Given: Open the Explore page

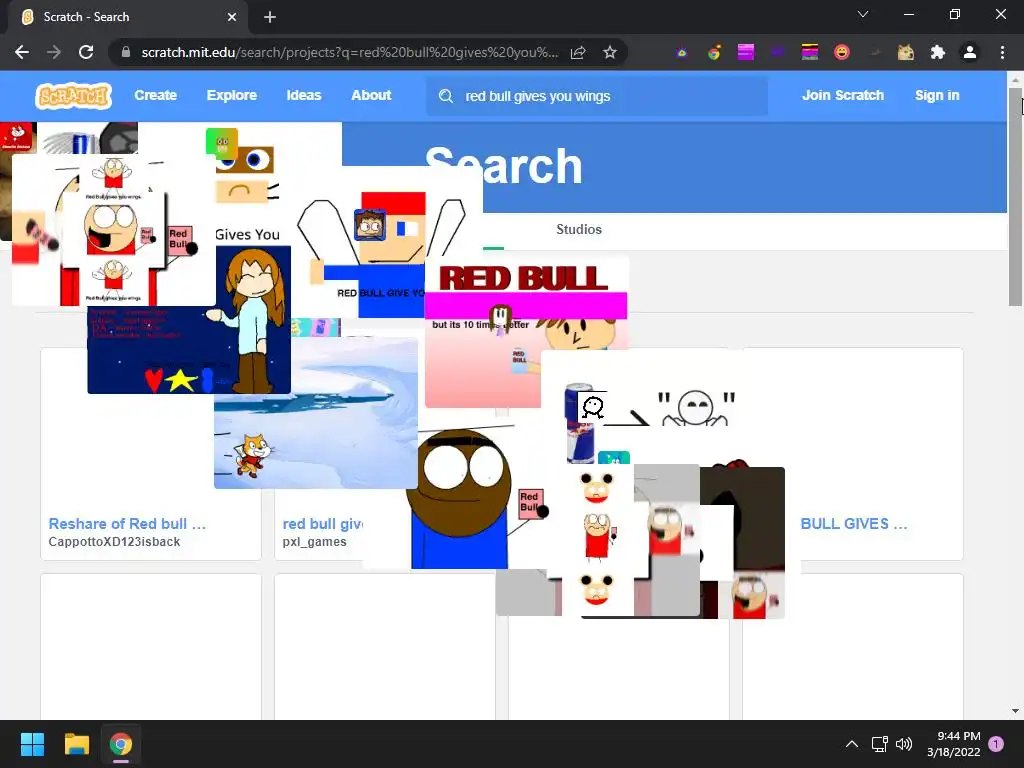Looking at the screenshot, I should pyautogui.click(x=231, y=95).
